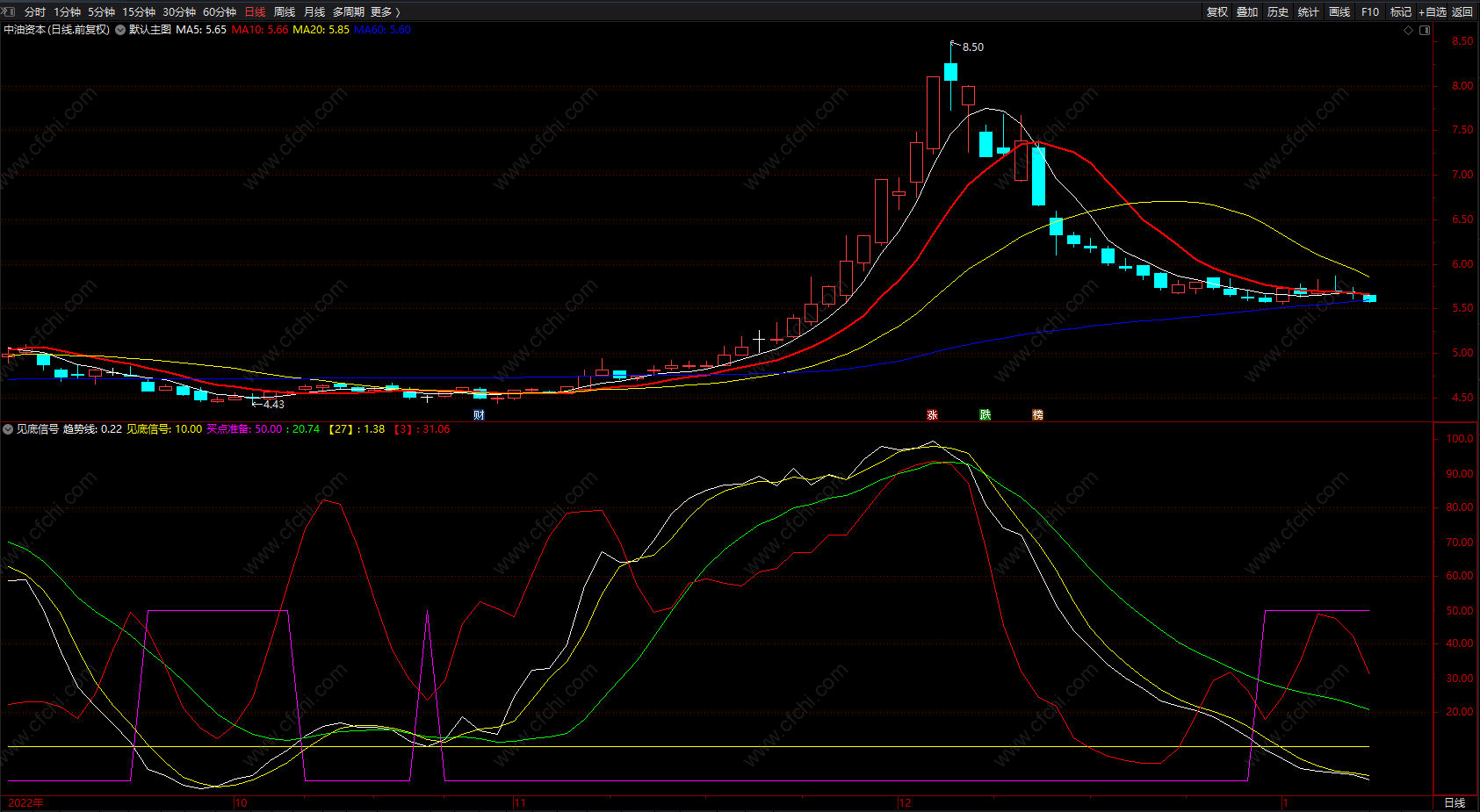Expand the 更多 periods menu

(385, 12)
